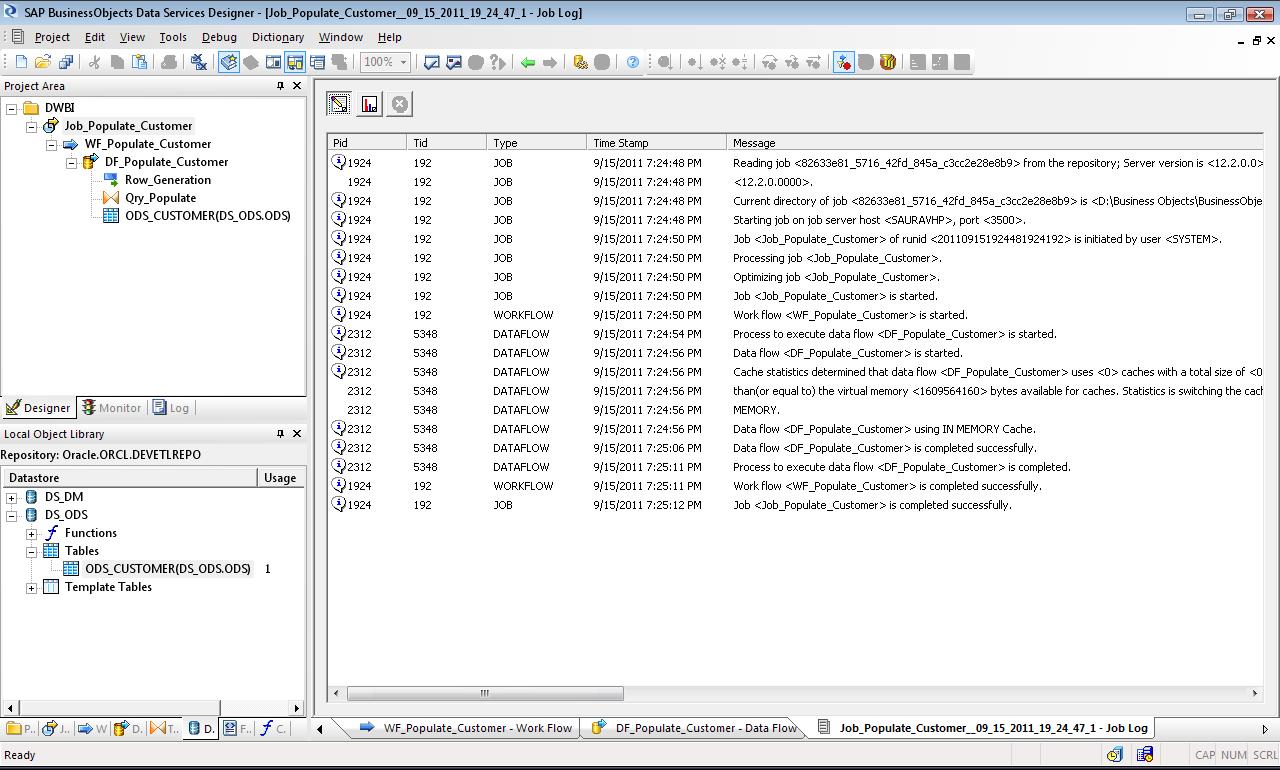
Task: Switch to the Designer tab
Action: coord(38,408)
